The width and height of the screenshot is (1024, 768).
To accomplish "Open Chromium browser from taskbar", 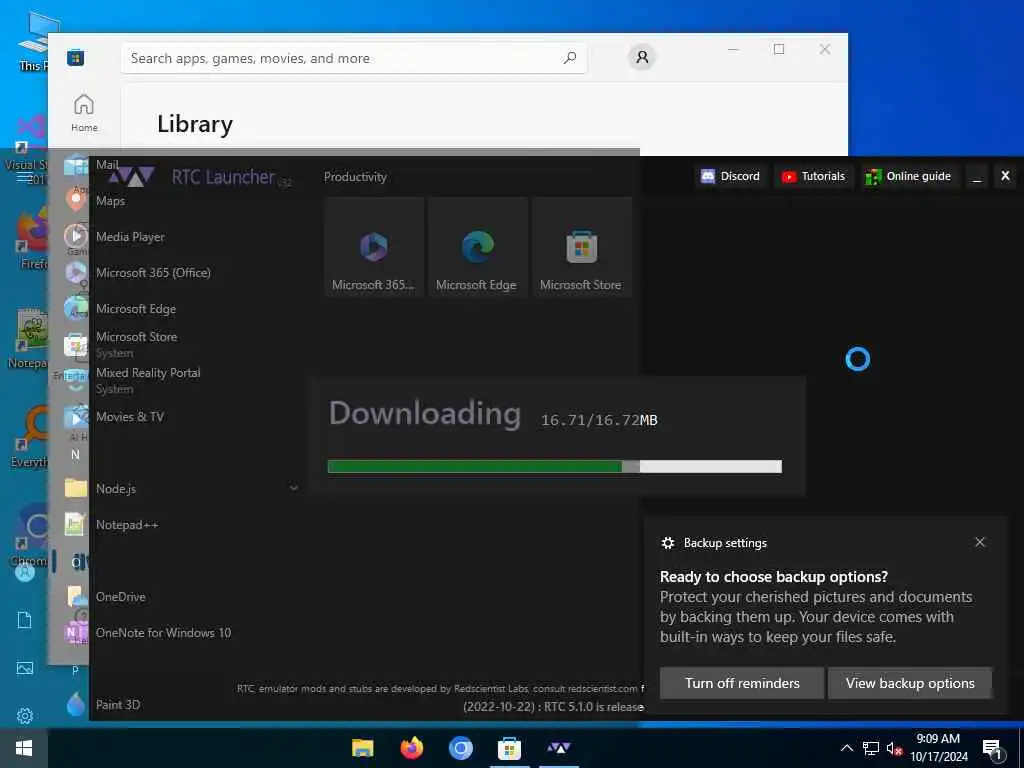I will pos(460,748).
